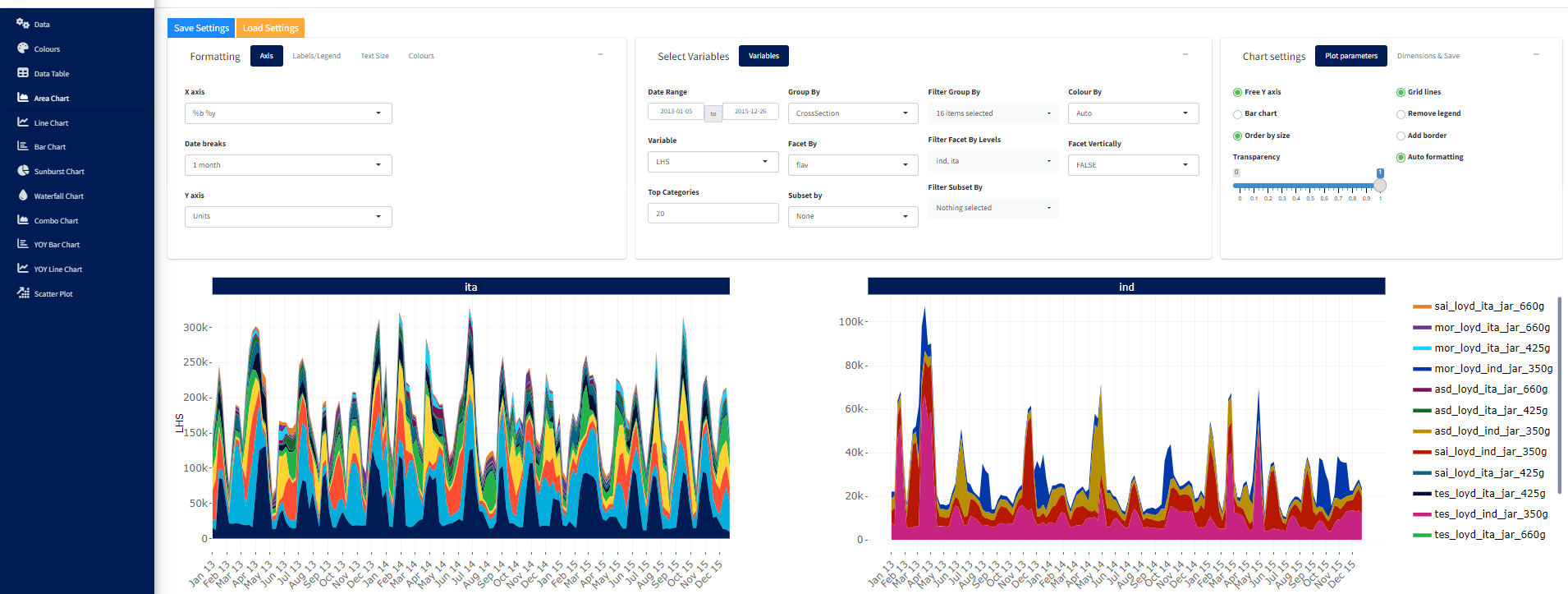Open Colours palette icon in sidebar
1568x594 pixels.
23,48
